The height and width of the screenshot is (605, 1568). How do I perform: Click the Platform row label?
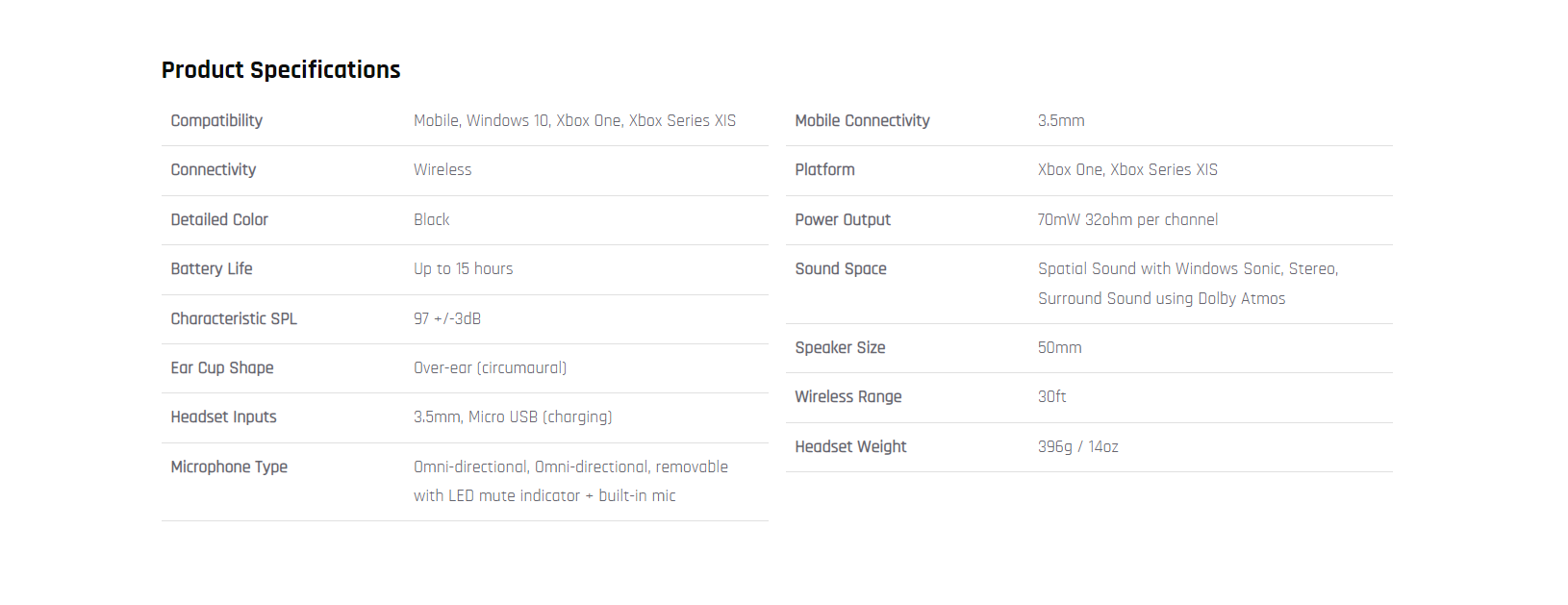(x=824, y=170)
